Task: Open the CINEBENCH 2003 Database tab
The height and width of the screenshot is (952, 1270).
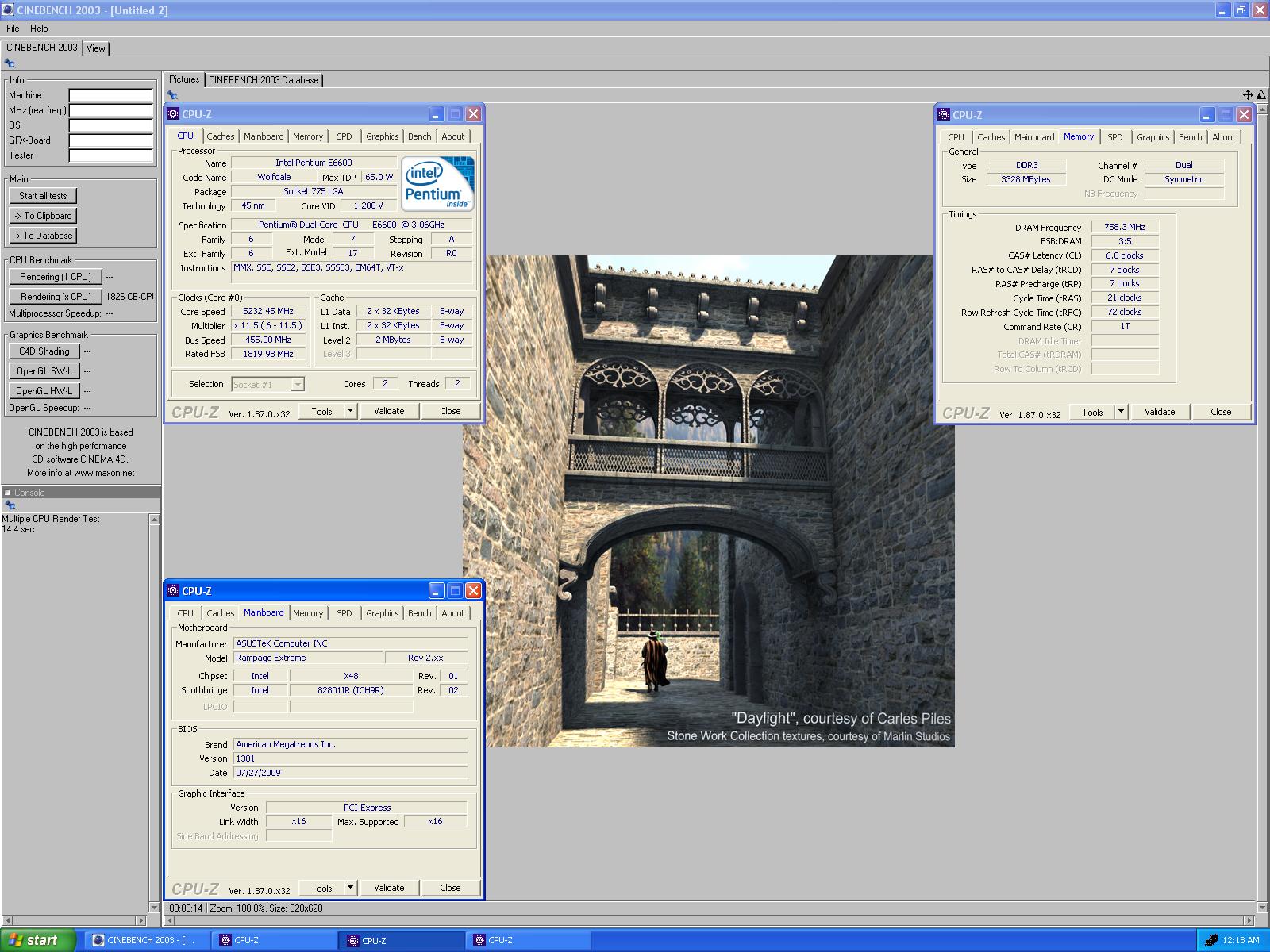Action: 264,80
